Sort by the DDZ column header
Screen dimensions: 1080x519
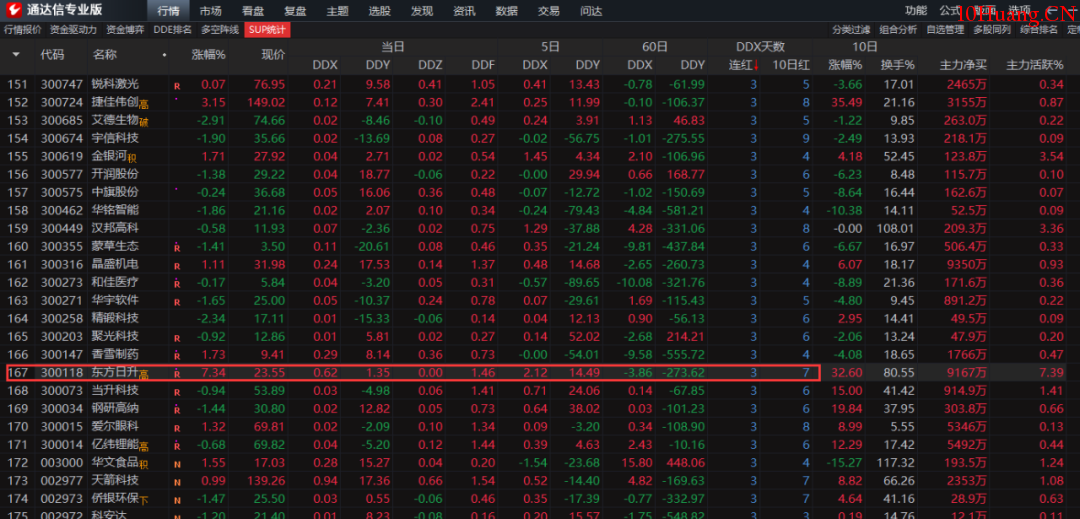430,65
